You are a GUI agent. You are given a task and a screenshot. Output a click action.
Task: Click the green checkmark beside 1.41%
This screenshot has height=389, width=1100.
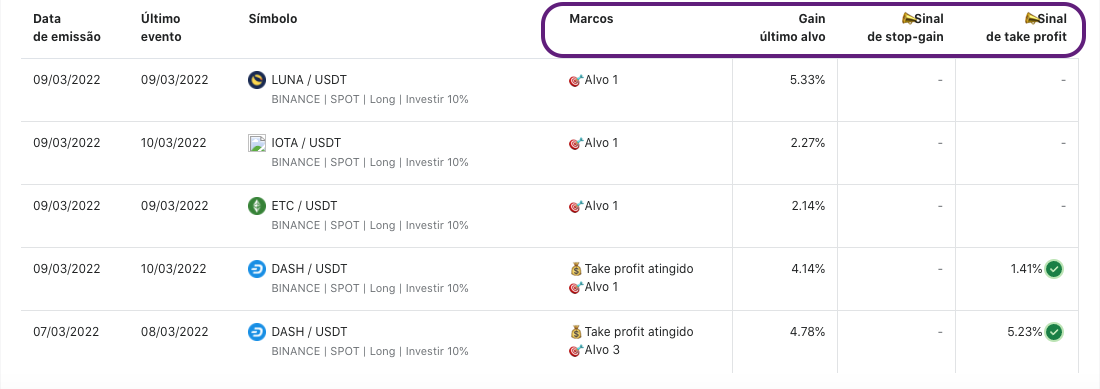pos(1054,269)
